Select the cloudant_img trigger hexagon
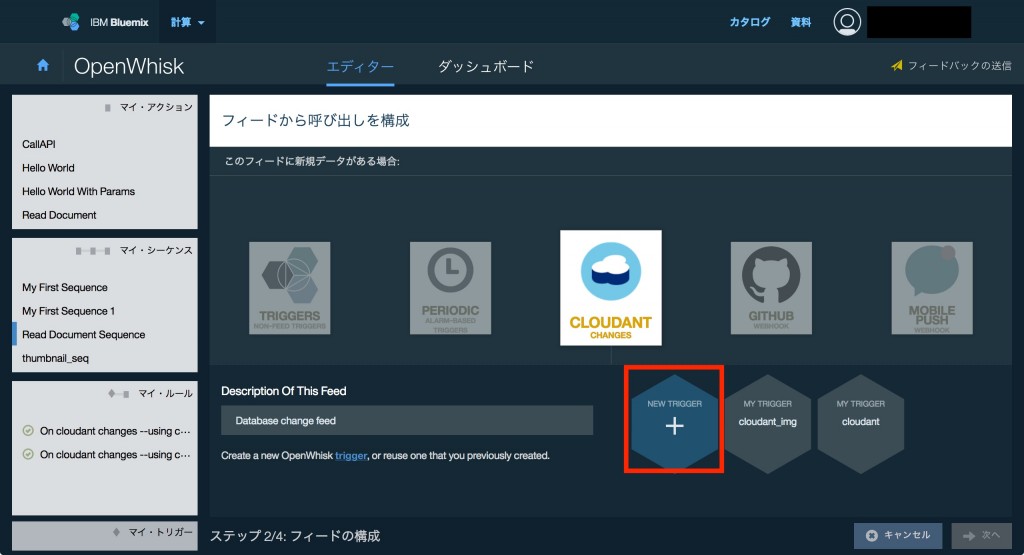The width and height of the screenshot is (1024, 555). click(x=767, y=422)
